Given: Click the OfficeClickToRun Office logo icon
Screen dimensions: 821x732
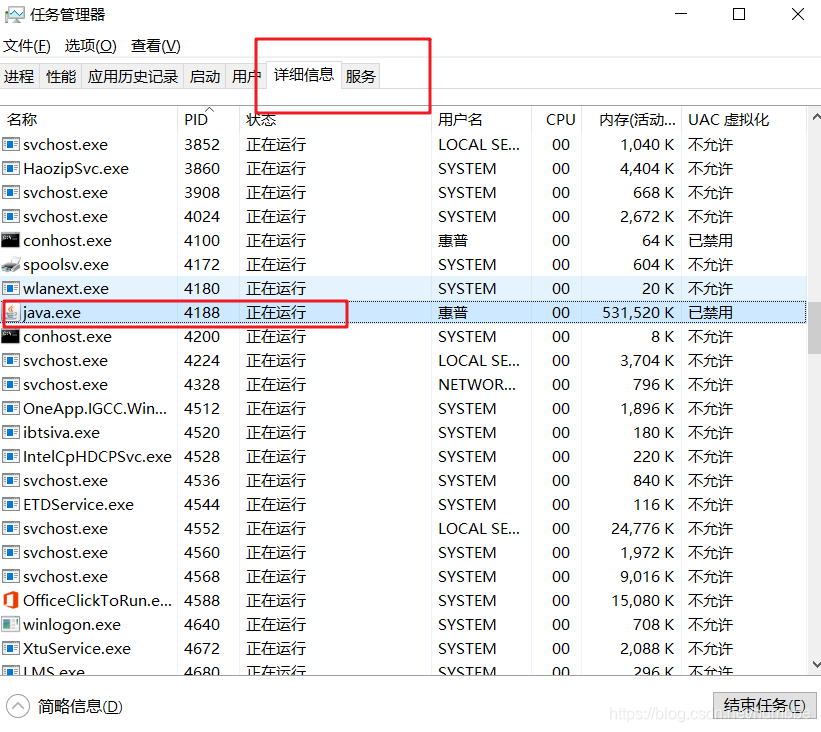Looking at the screenshot, I should point(11,600).
